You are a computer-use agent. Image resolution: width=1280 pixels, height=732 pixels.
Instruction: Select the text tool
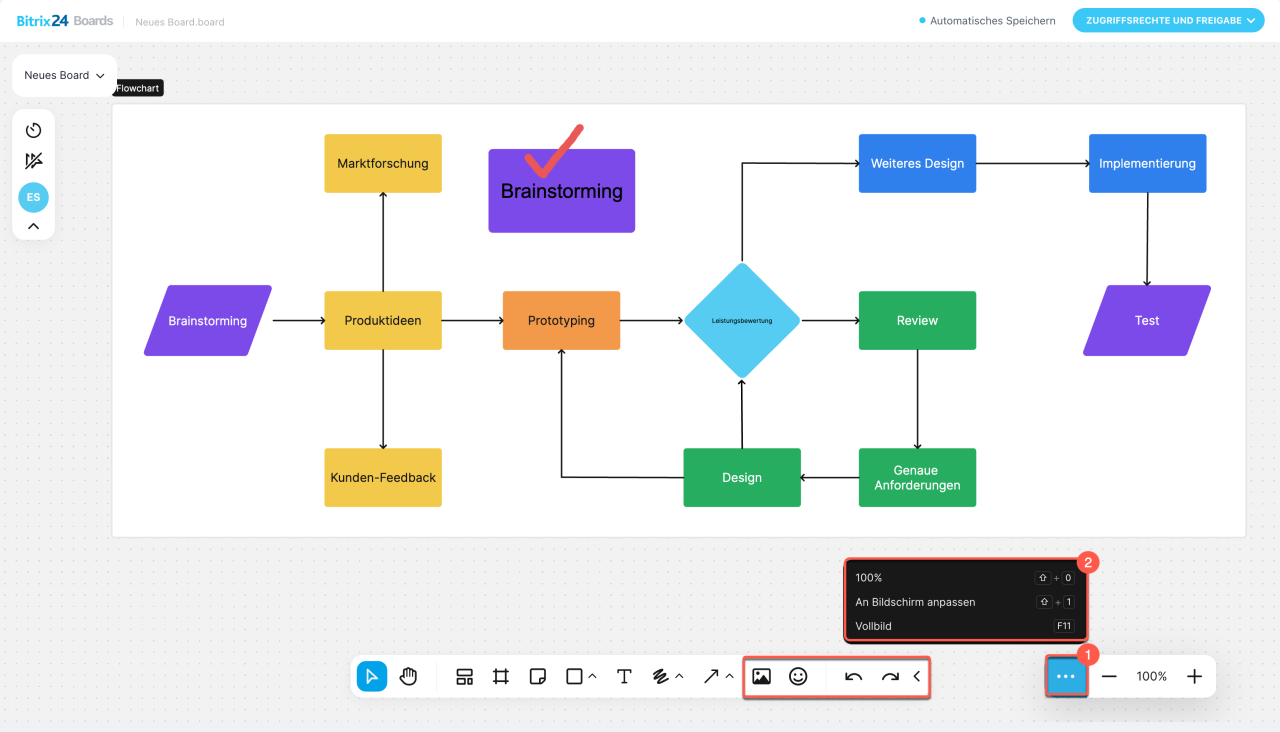624,677
